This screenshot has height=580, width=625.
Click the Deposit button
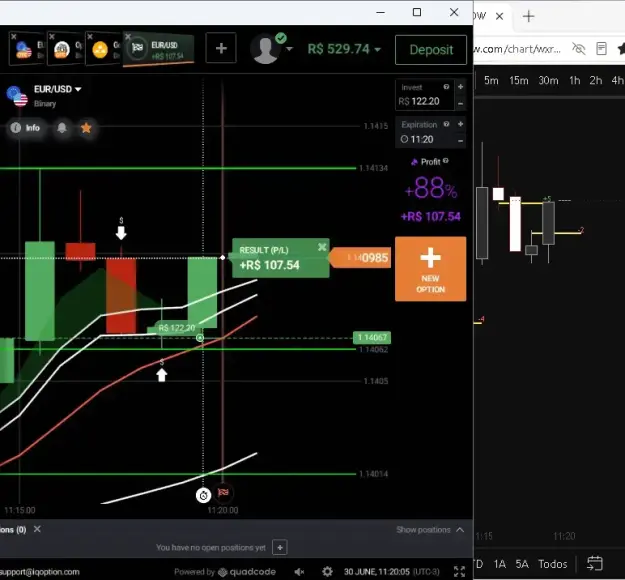[431, 49]
